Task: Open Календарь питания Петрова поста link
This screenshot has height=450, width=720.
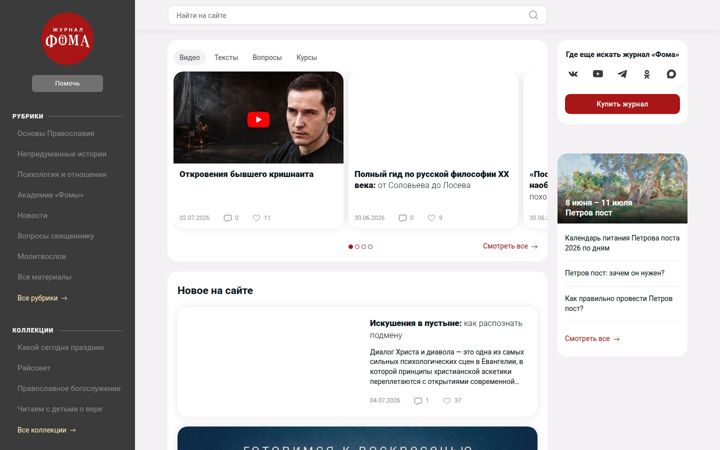Action: click(x=622, y=243)
